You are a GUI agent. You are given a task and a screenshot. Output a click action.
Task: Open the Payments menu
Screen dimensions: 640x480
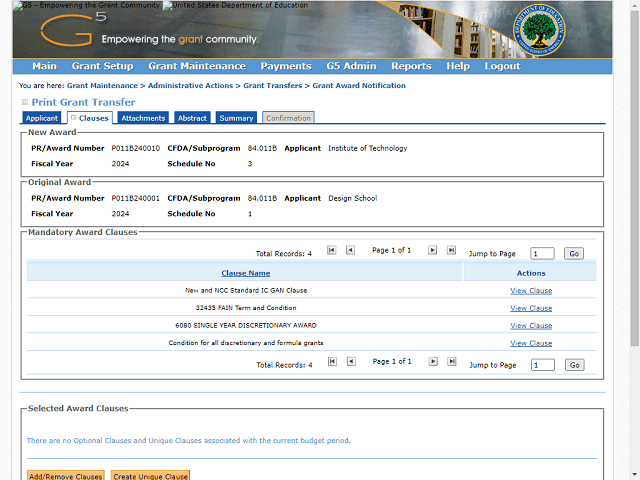point(286,66)
